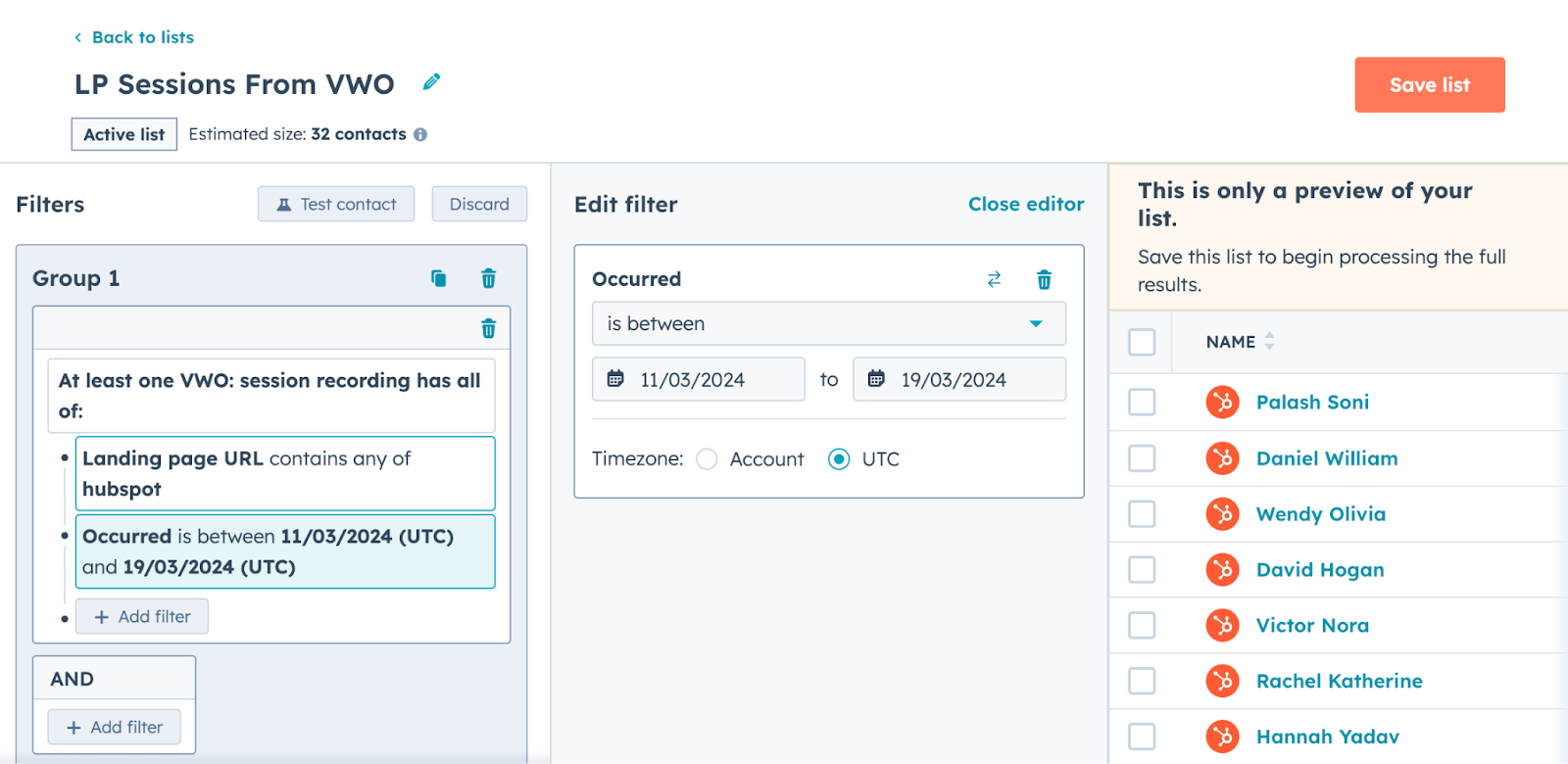Check the box for Wendy Olivia

1142,514
